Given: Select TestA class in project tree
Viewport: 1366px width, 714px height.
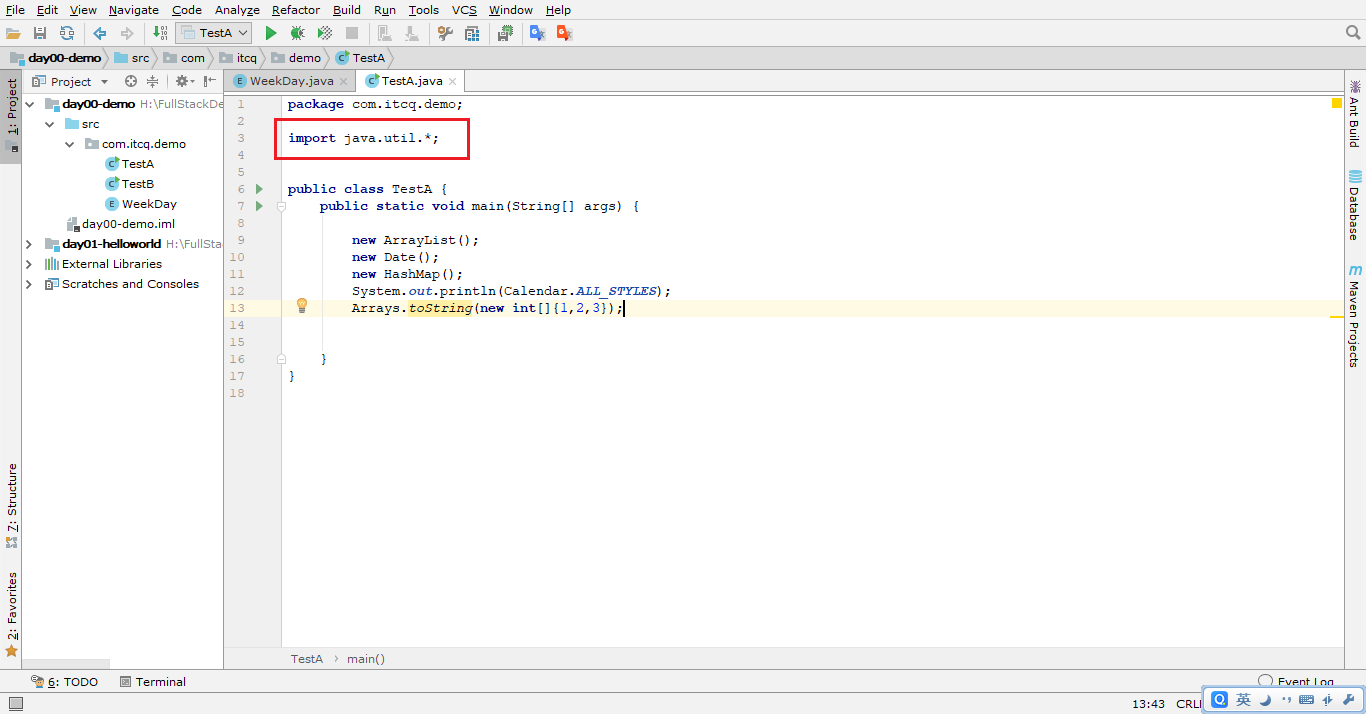Looking at the screenshot, I should [130, 164].
